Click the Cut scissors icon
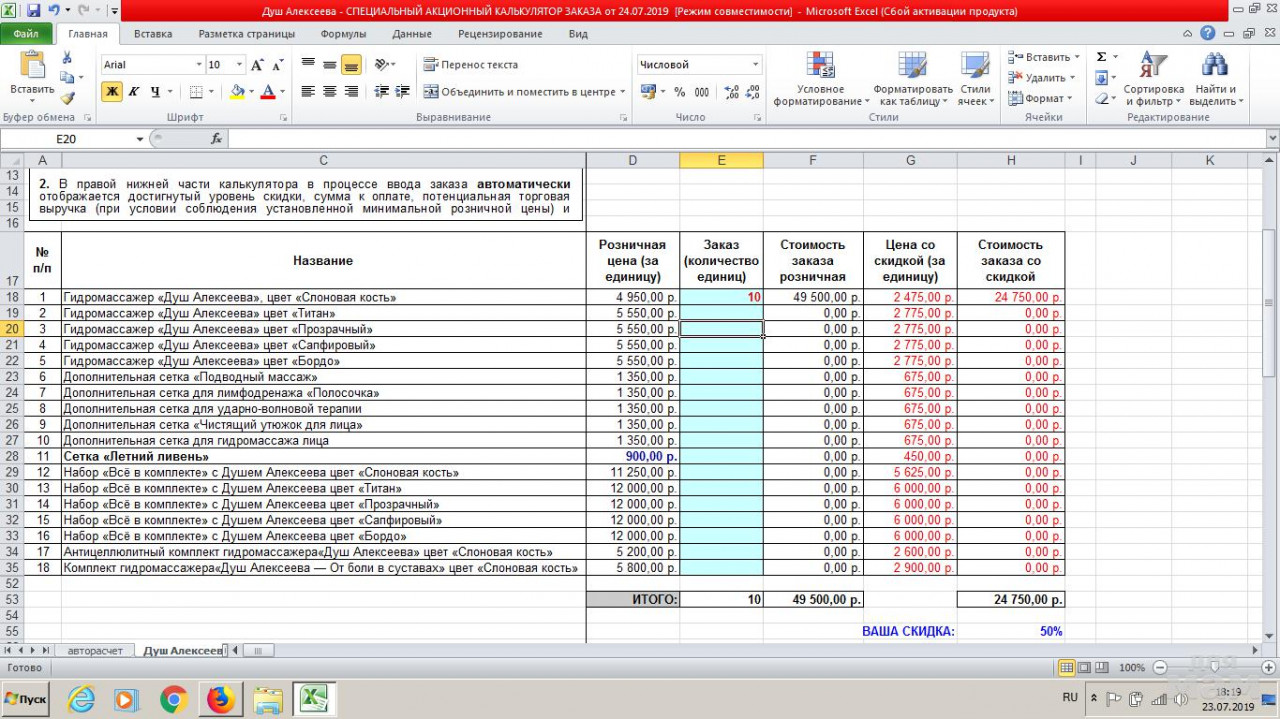 point(67,58)
